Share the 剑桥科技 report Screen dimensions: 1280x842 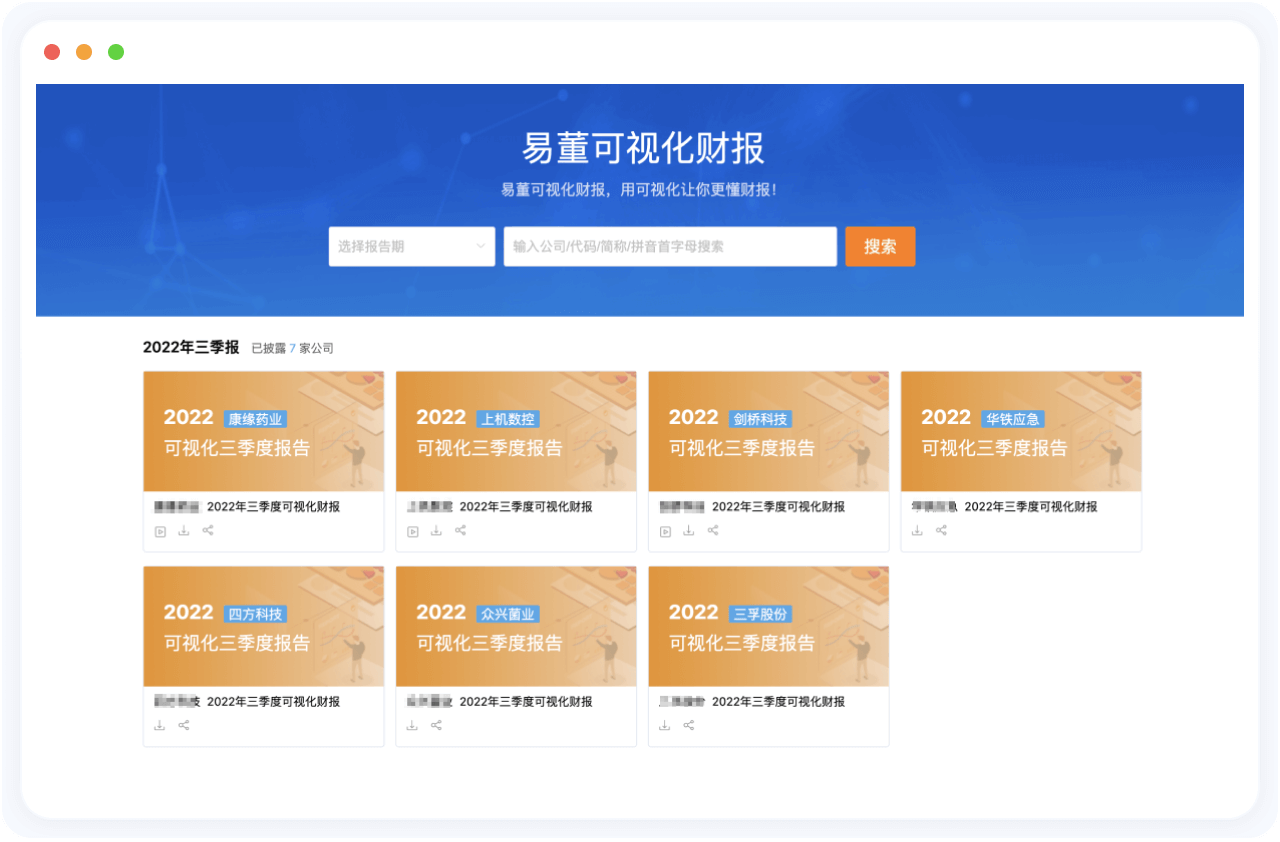coord(713,531)
